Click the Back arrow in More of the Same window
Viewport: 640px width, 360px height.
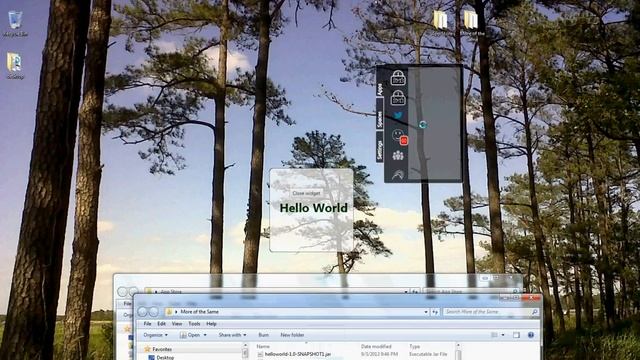click(142, 312)
